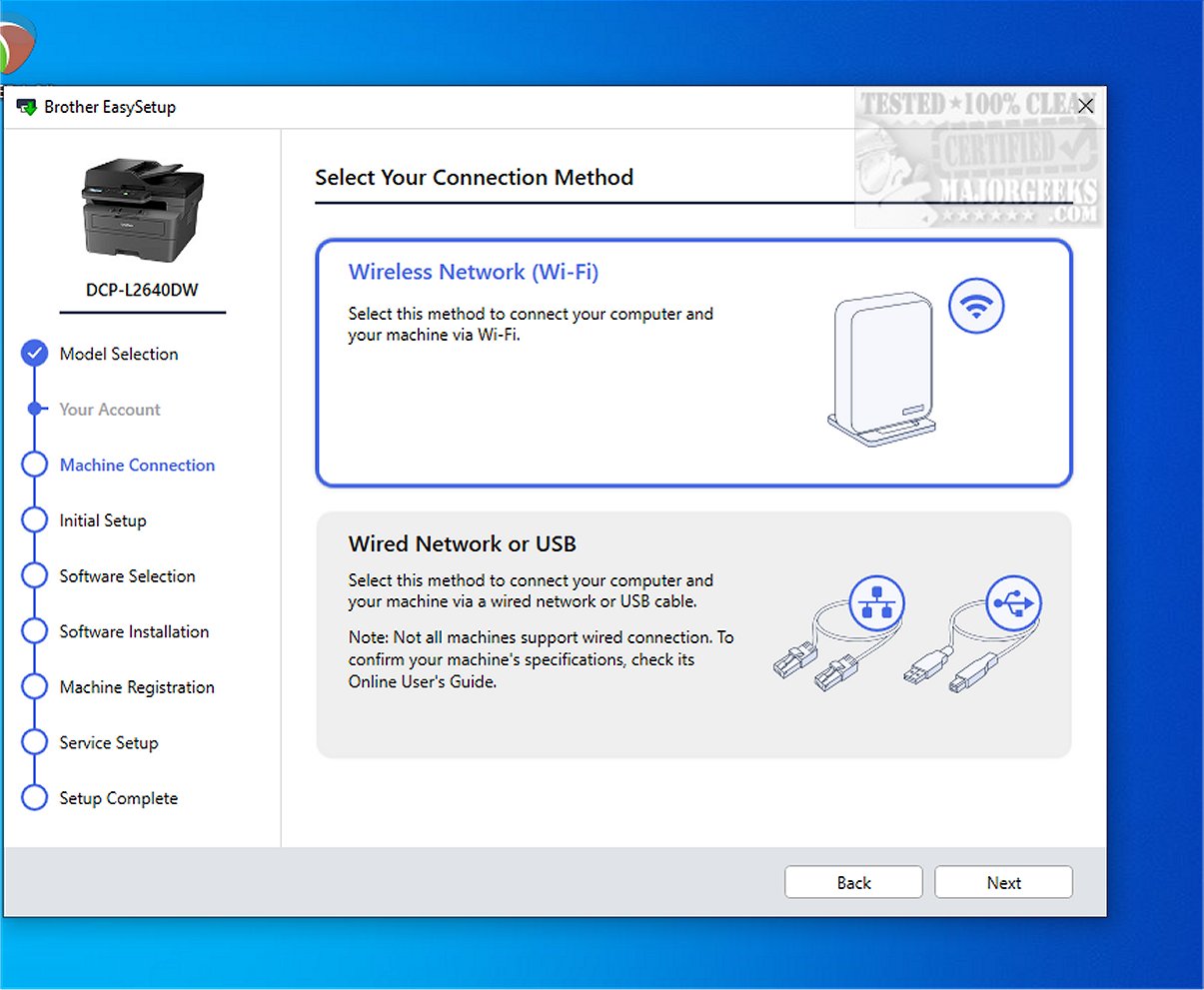
Task: Click the Machine Connection step circle
Action: click(35, 465)
